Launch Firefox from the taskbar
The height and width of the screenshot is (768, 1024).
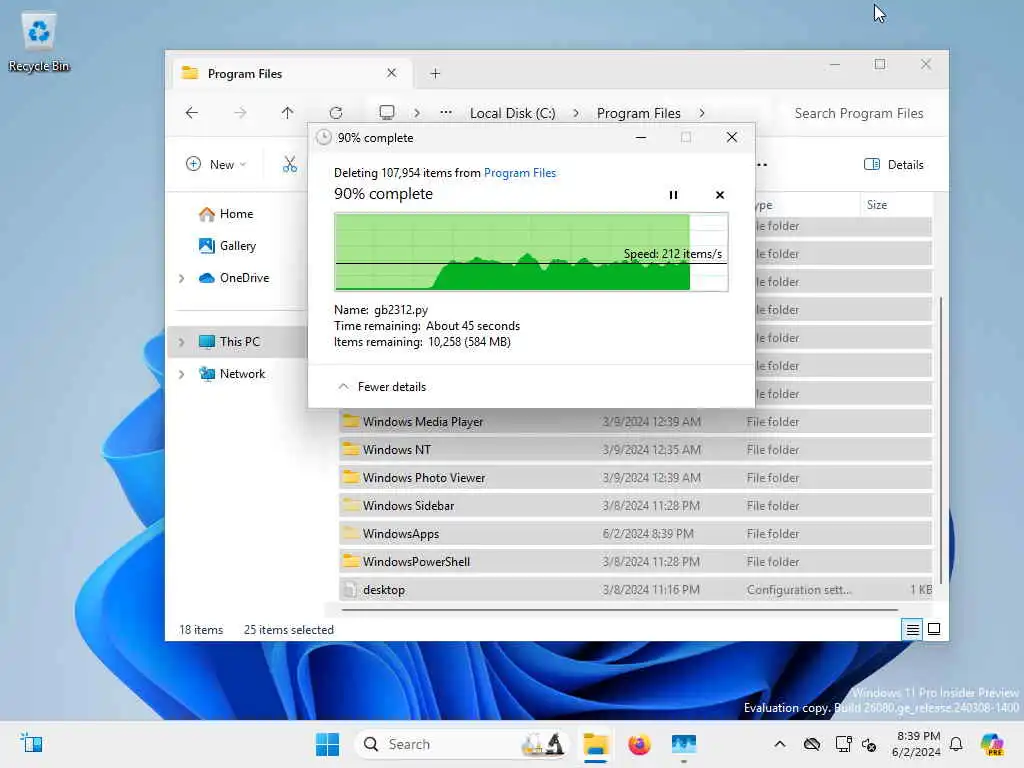(x=639, y=744)
